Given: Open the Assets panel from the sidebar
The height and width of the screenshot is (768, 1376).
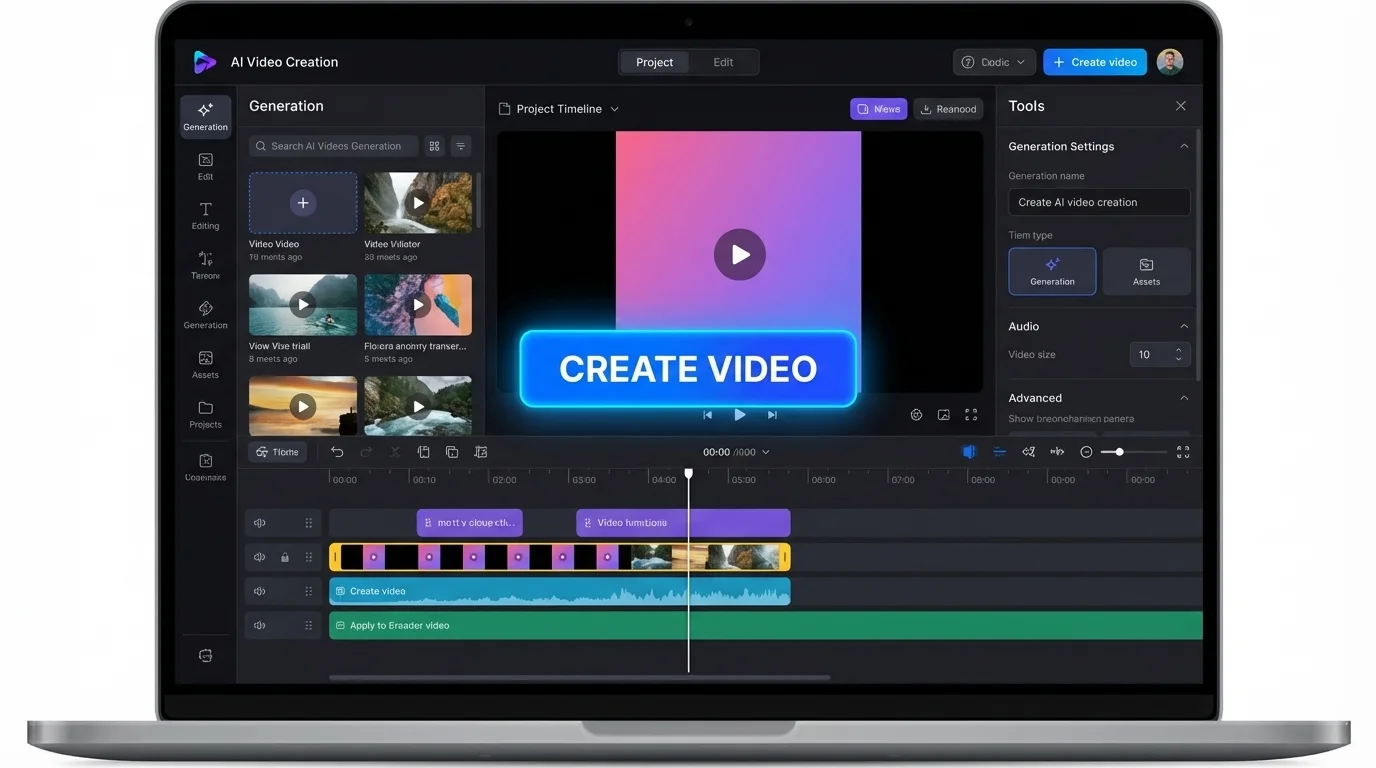Looking at the screenshot, I should (205, 364).
